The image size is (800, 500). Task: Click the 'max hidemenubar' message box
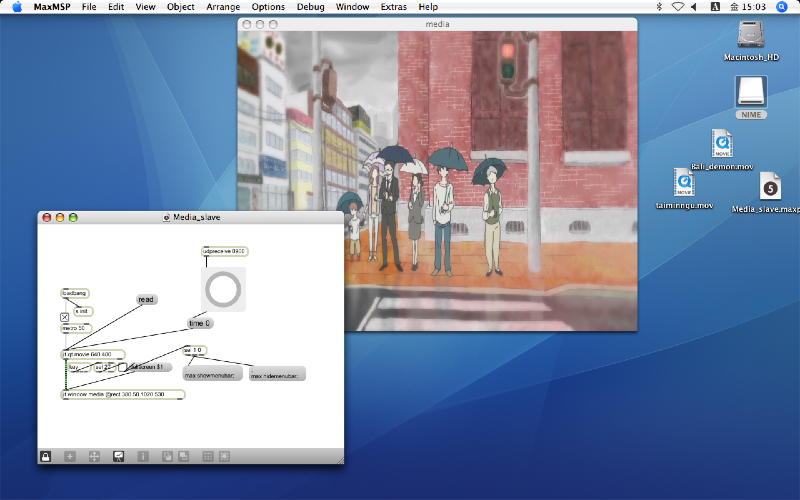point(277,374)
